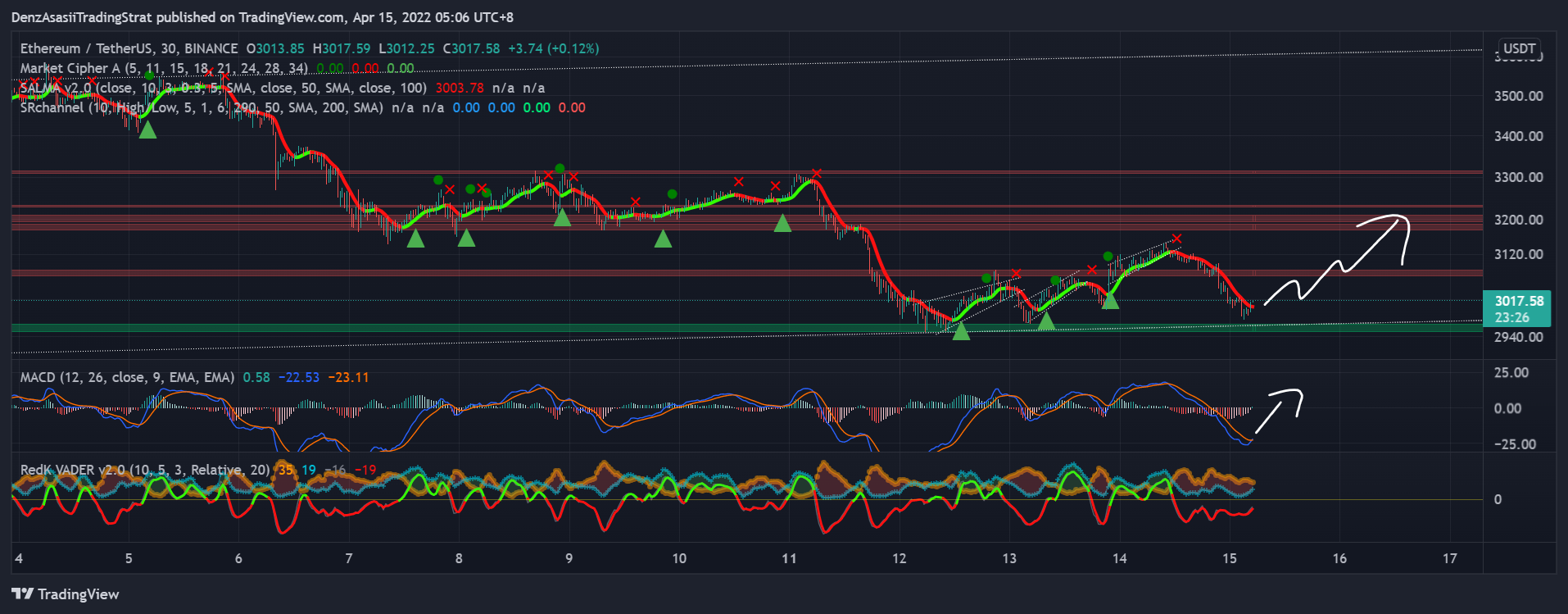This screenshot has width=1568, height=614.
Task: Click date 10 on the time axis
Action: click(679, 558)
